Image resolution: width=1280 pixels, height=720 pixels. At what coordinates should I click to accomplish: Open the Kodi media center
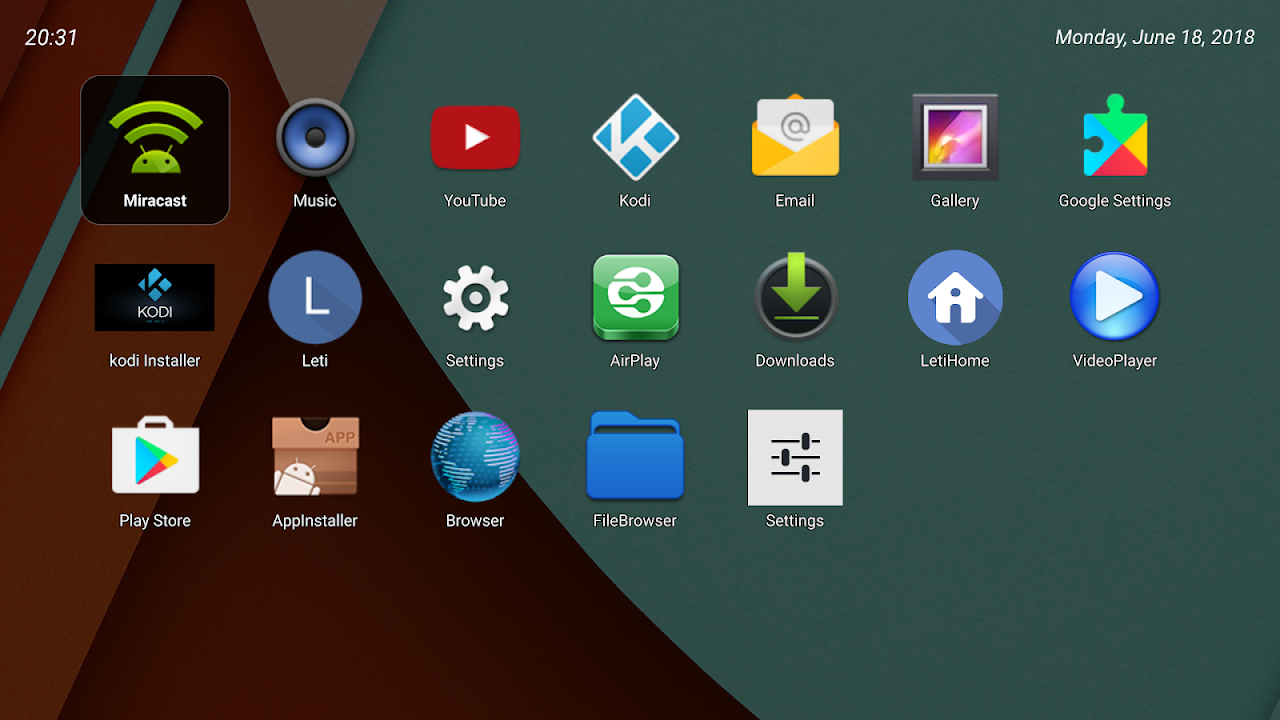click(x=635, y=137)
